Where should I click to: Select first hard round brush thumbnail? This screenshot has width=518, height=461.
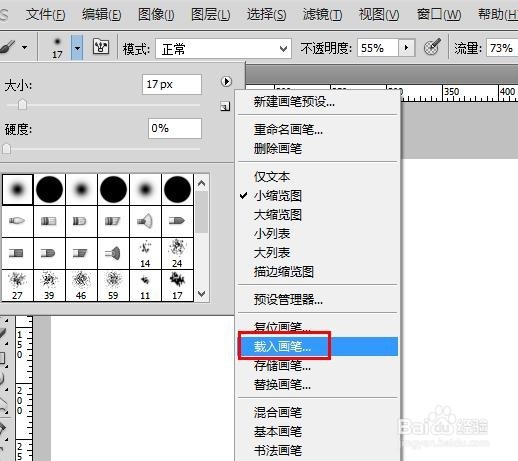(x=49, y=189)
